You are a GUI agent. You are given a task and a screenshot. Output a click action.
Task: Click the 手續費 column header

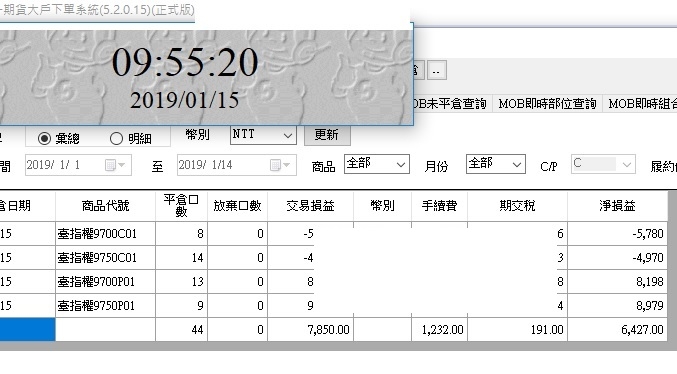440,206
